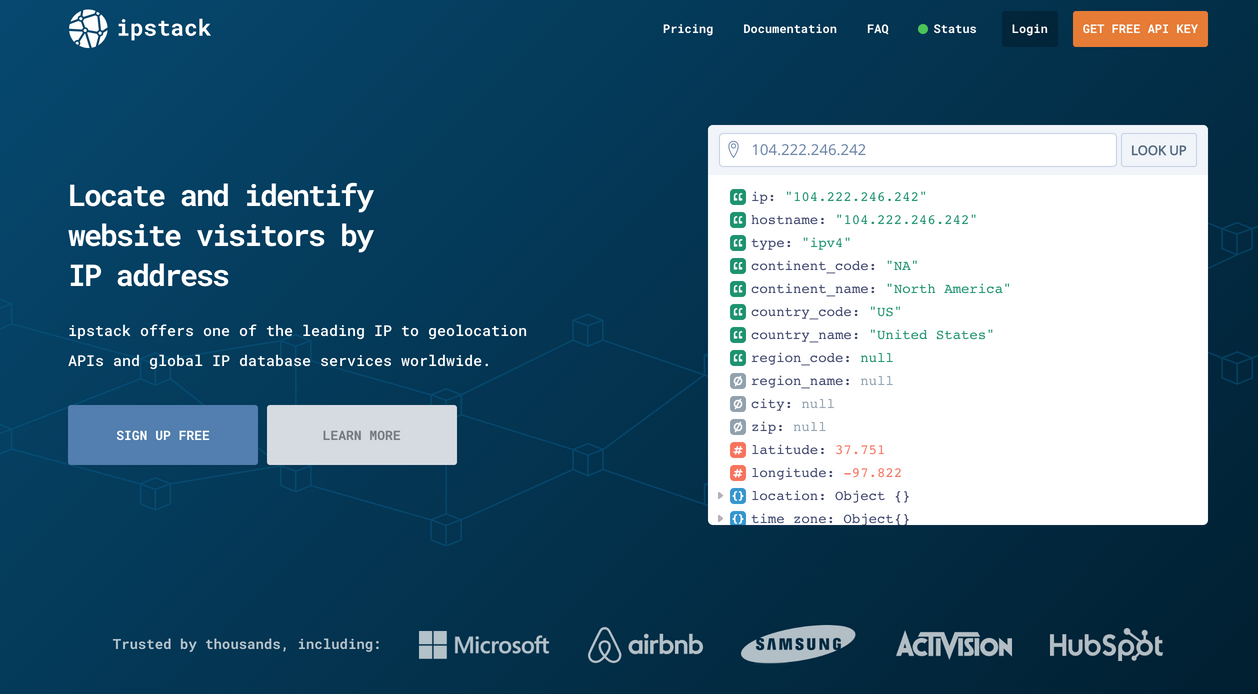Click the string icon beside hostname

(x=738, y=220)
